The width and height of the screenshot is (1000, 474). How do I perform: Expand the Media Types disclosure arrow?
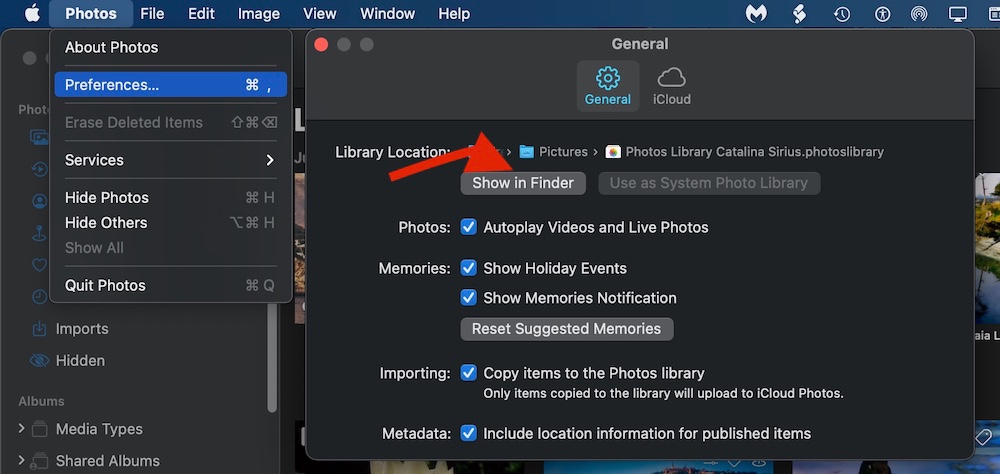[22, 429]
